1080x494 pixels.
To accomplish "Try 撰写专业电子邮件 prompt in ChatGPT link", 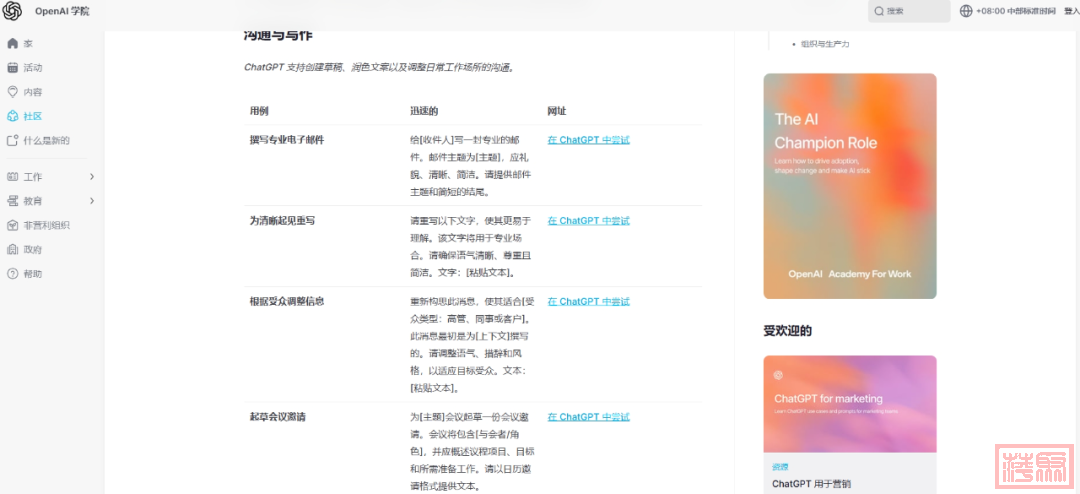I will point(588,140).
